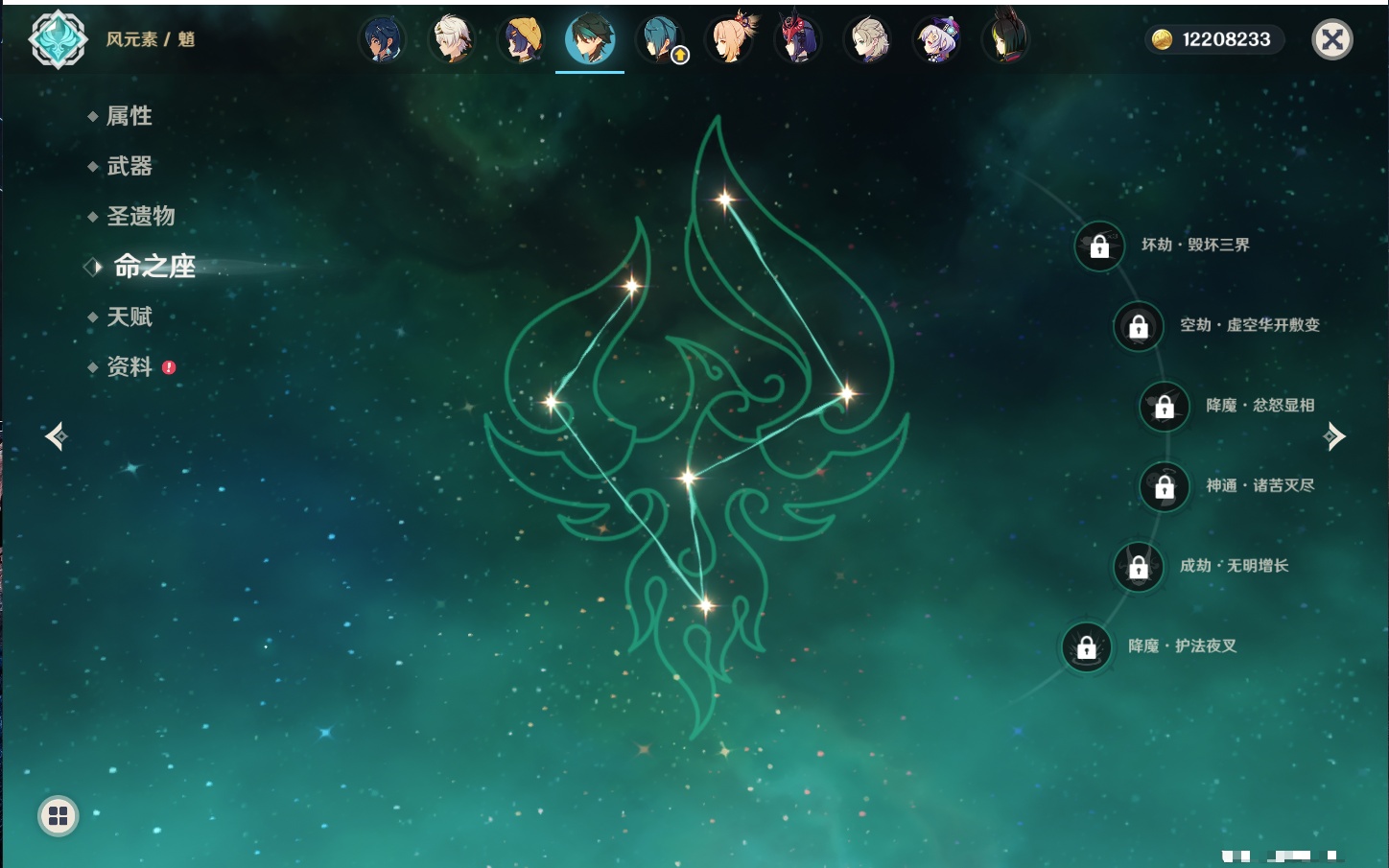Open the 圣遗物 artifacts tab

[141, 216]
